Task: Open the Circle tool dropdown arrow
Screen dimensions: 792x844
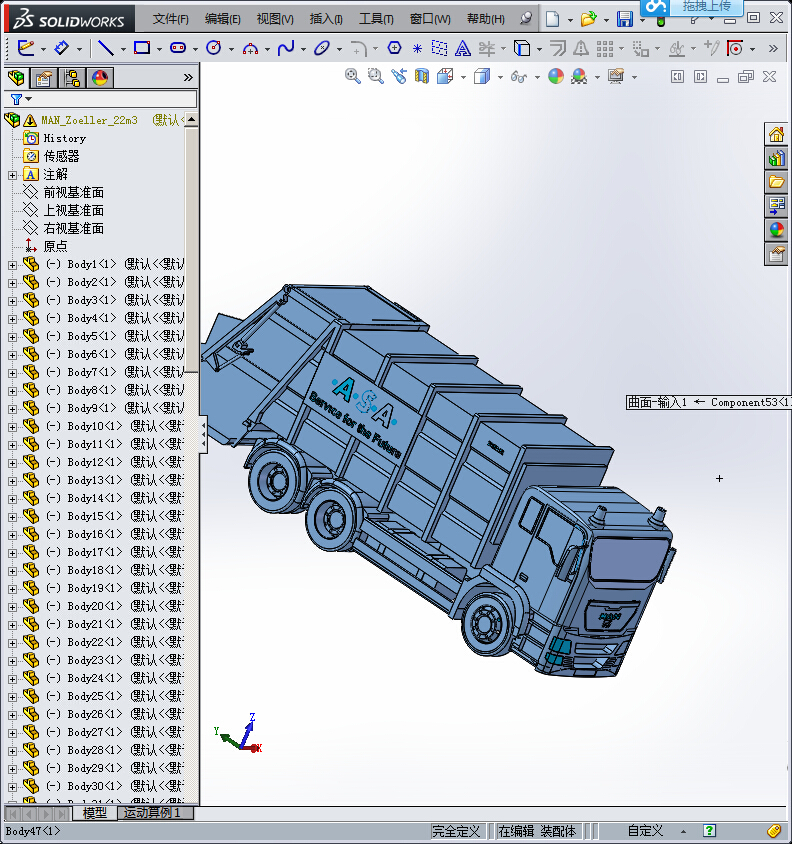Action: 231,48
